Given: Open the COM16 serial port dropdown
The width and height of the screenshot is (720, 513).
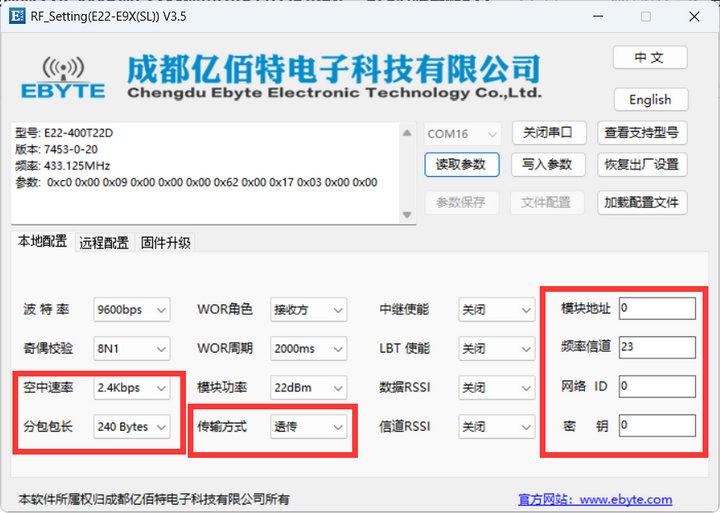Looking at the screenshot, I should [x=461, y=134].
